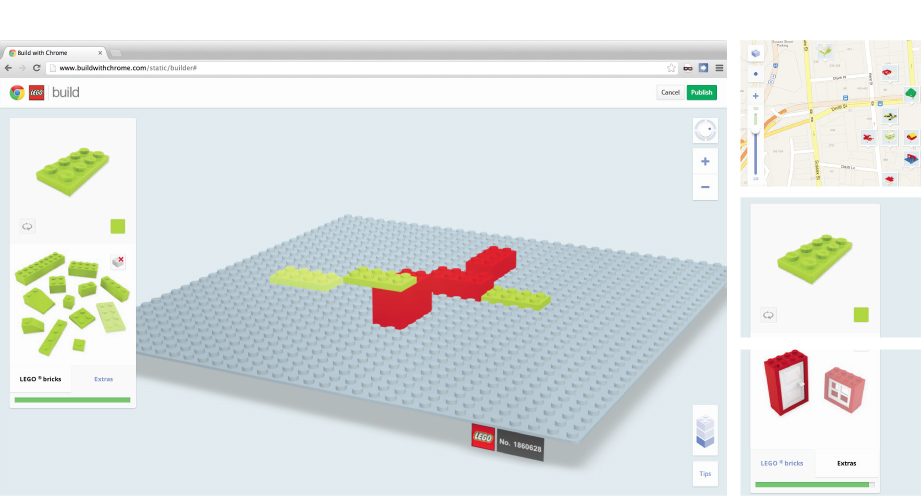Click the build title text in header

coord(65,92)
